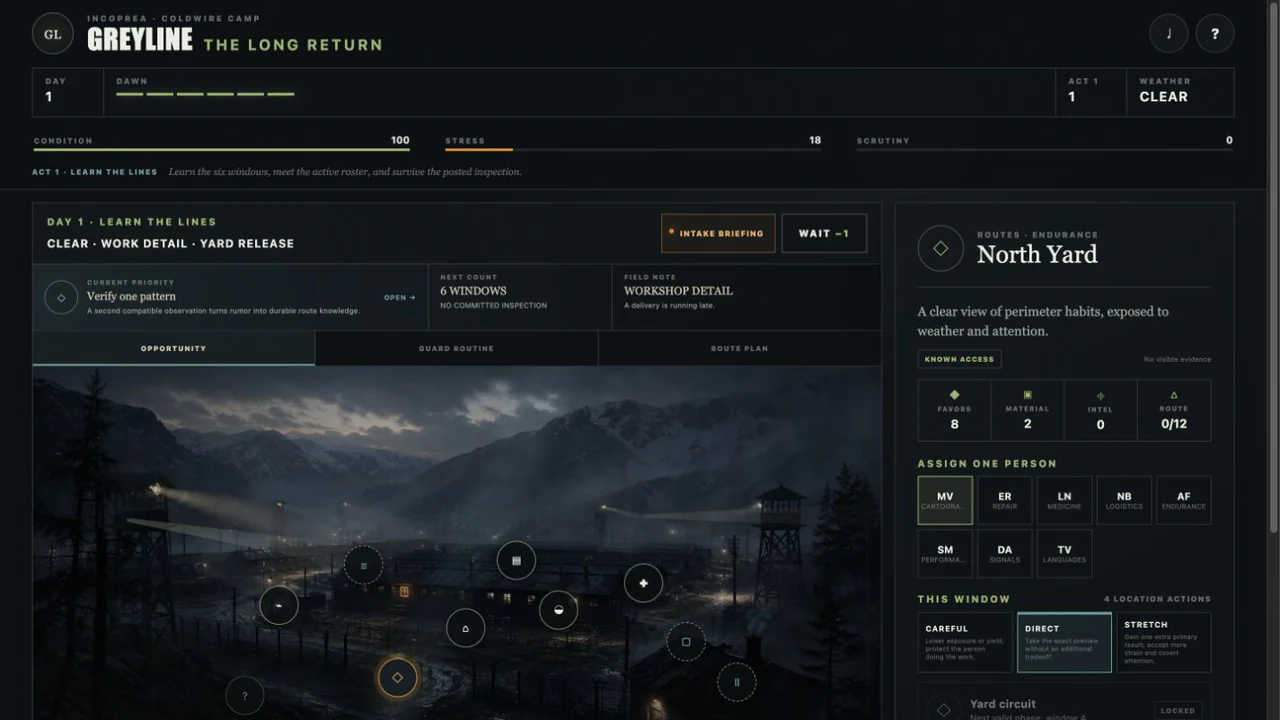Click the Scrutiny progress bar

pos(1045,150)
